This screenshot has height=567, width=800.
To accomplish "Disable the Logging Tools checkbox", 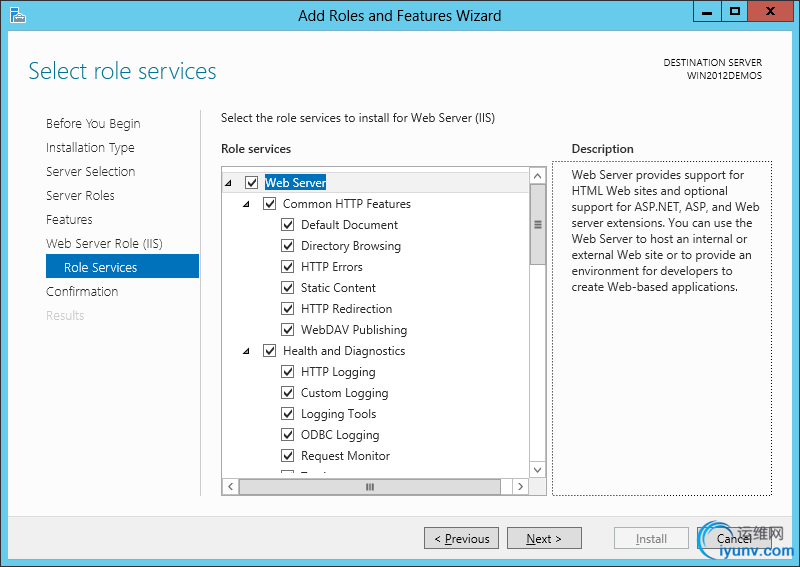I will coord(288,413).
